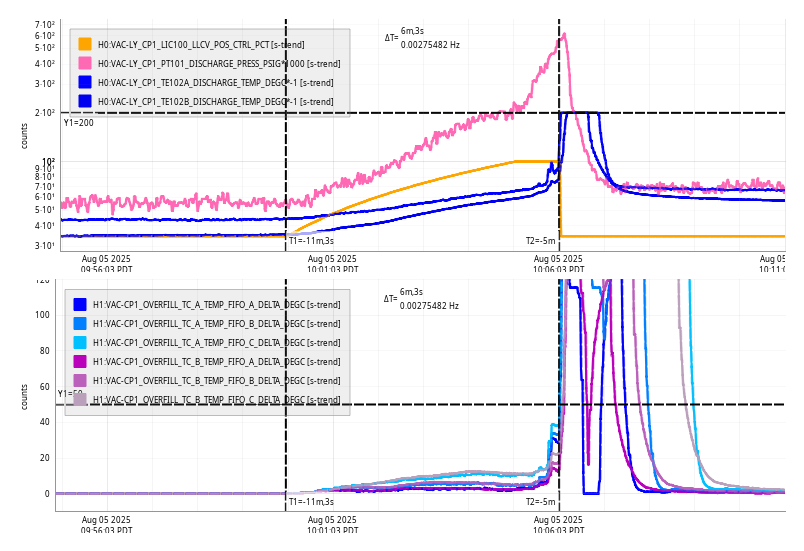Click the top plot's counts axis label
Viewport: 804px width, 551px height.
pos(25,137)
